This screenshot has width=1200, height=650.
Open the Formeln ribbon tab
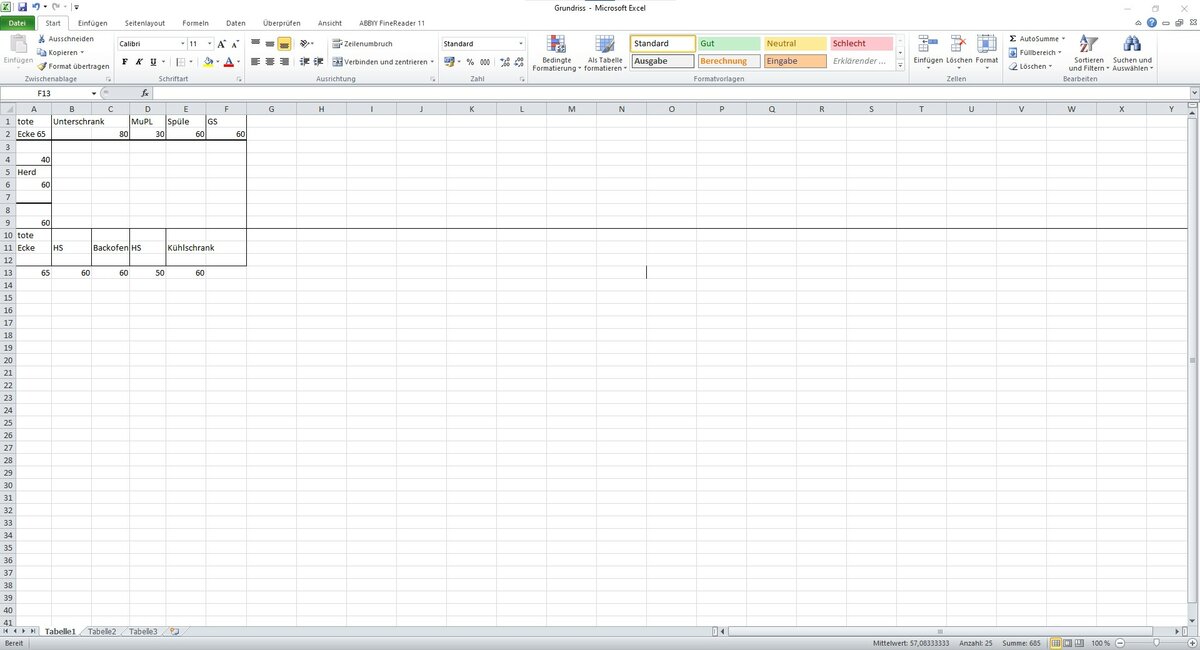point(195,23)
